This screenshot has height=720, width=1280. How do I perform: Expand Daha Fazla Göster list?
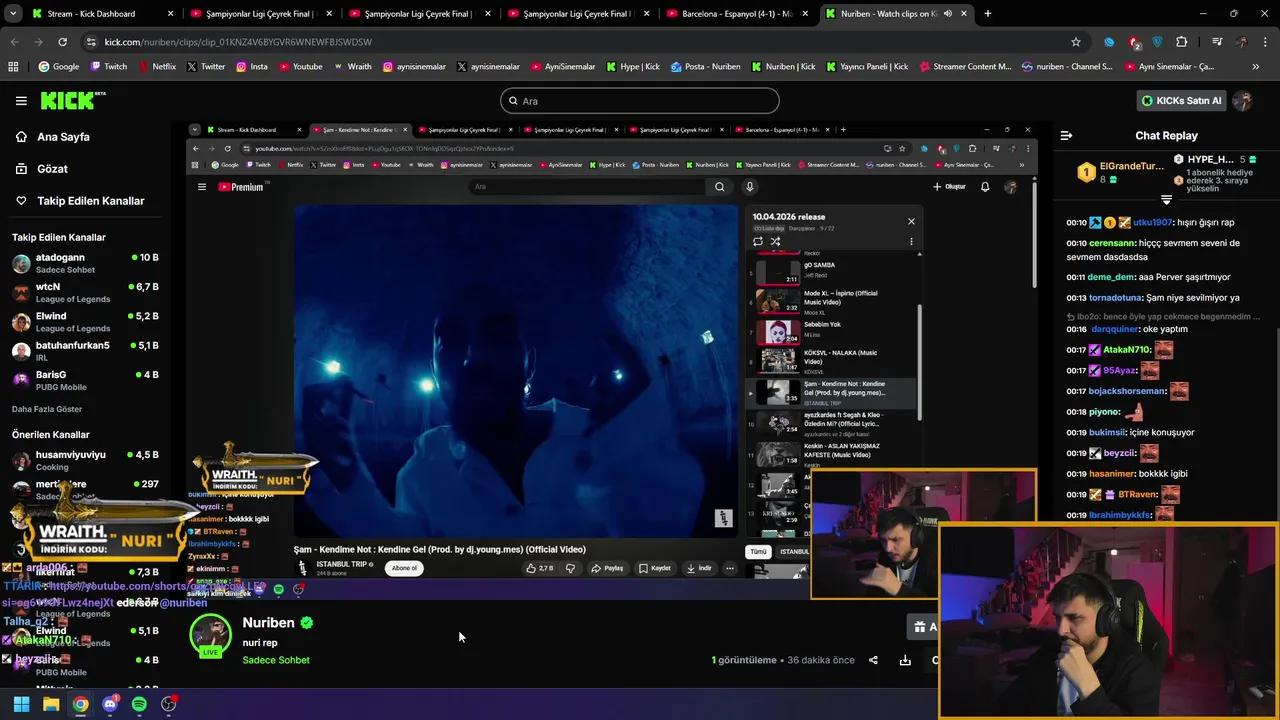click(47, 409)
